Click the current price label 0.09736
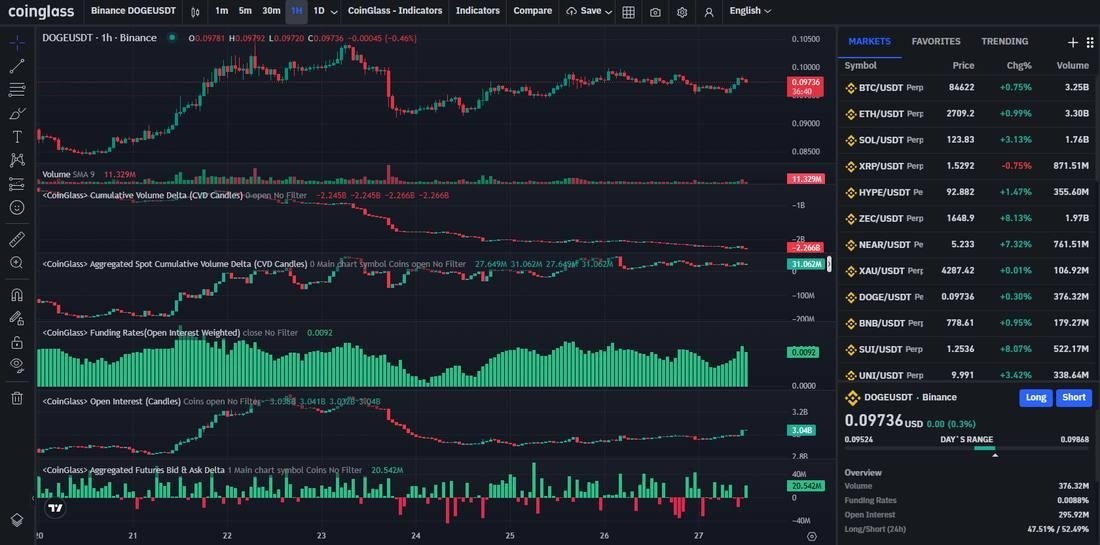Viewport: 1100px width, 545px height. point(805,86)
